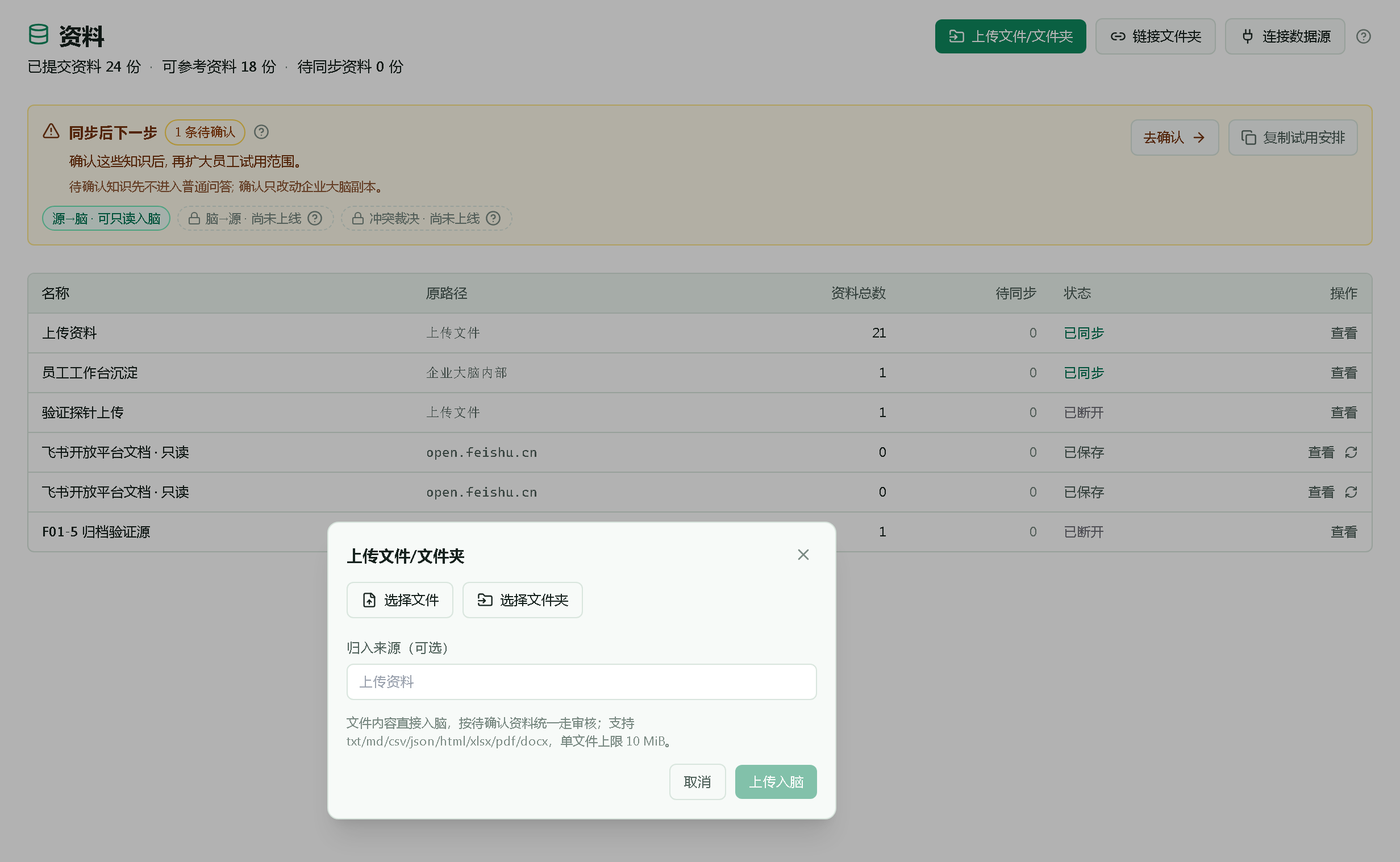
Task: Click the 连接数据源 button
Action: click(x=1285, y=36)
